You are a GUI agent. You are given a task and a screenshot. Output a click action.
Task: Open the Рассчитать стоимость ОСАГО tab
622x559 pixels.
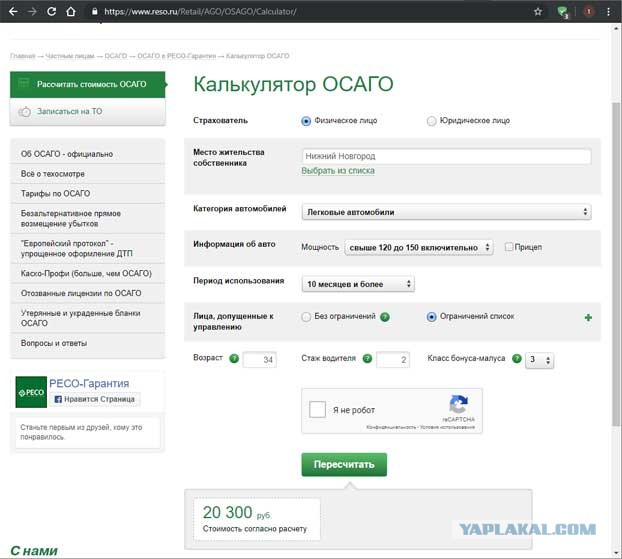(88, 85)
